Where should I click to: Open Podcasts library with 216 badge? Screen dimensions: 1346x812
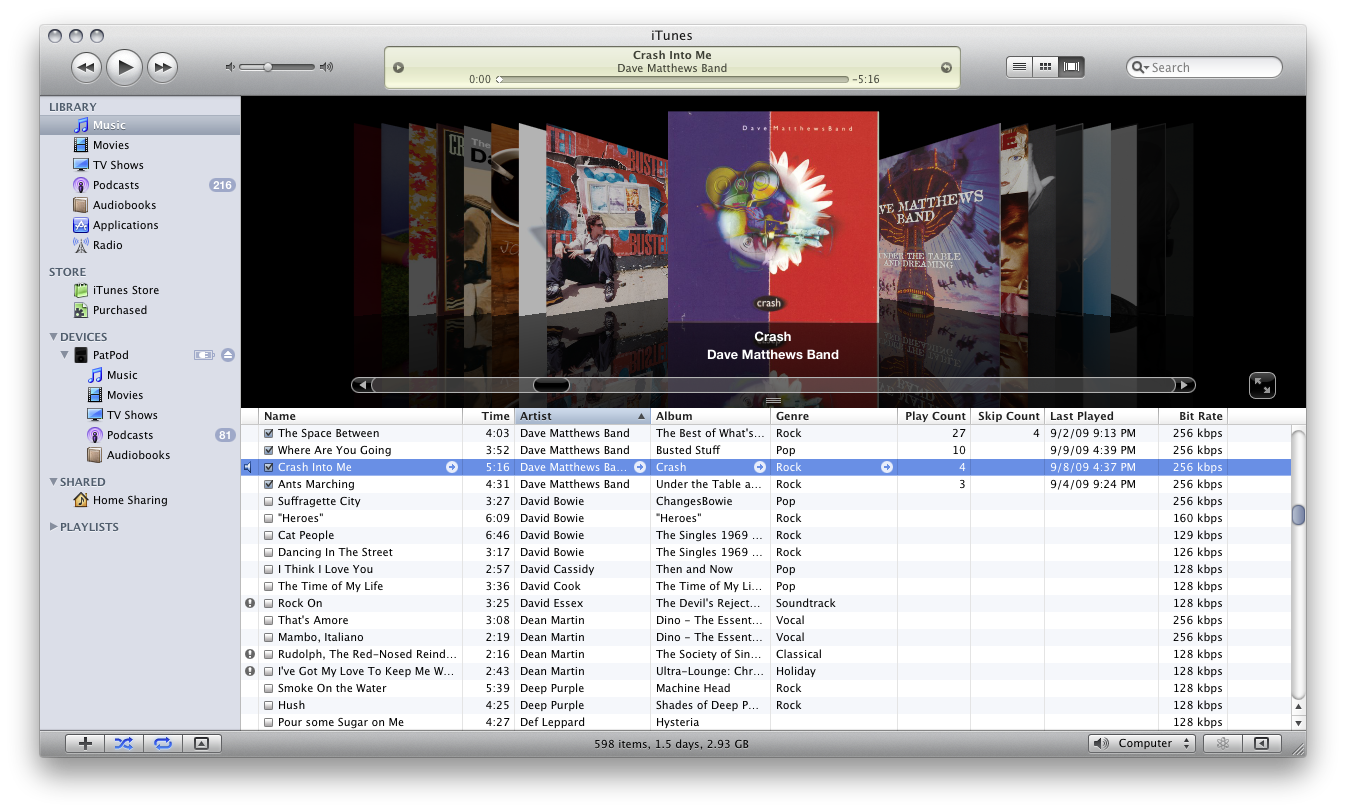(x=140, y=185)
